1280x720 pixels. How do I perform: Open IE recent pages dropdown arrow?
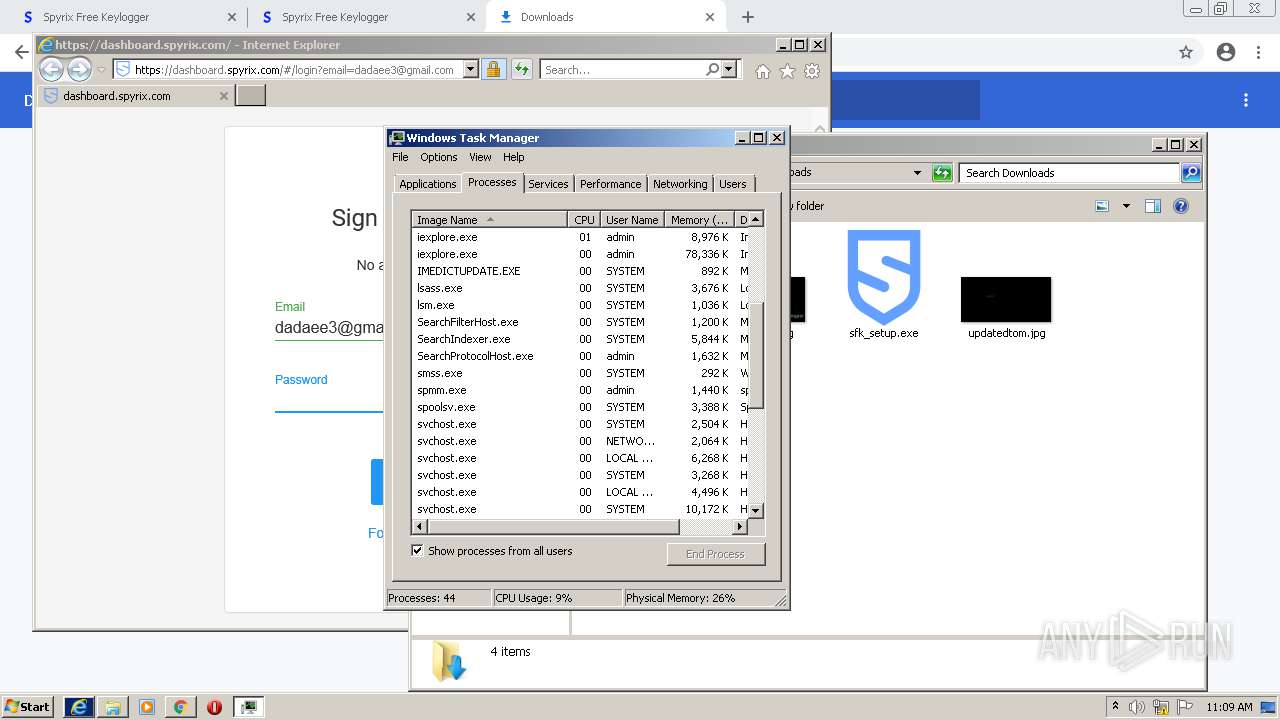point(101,70)
